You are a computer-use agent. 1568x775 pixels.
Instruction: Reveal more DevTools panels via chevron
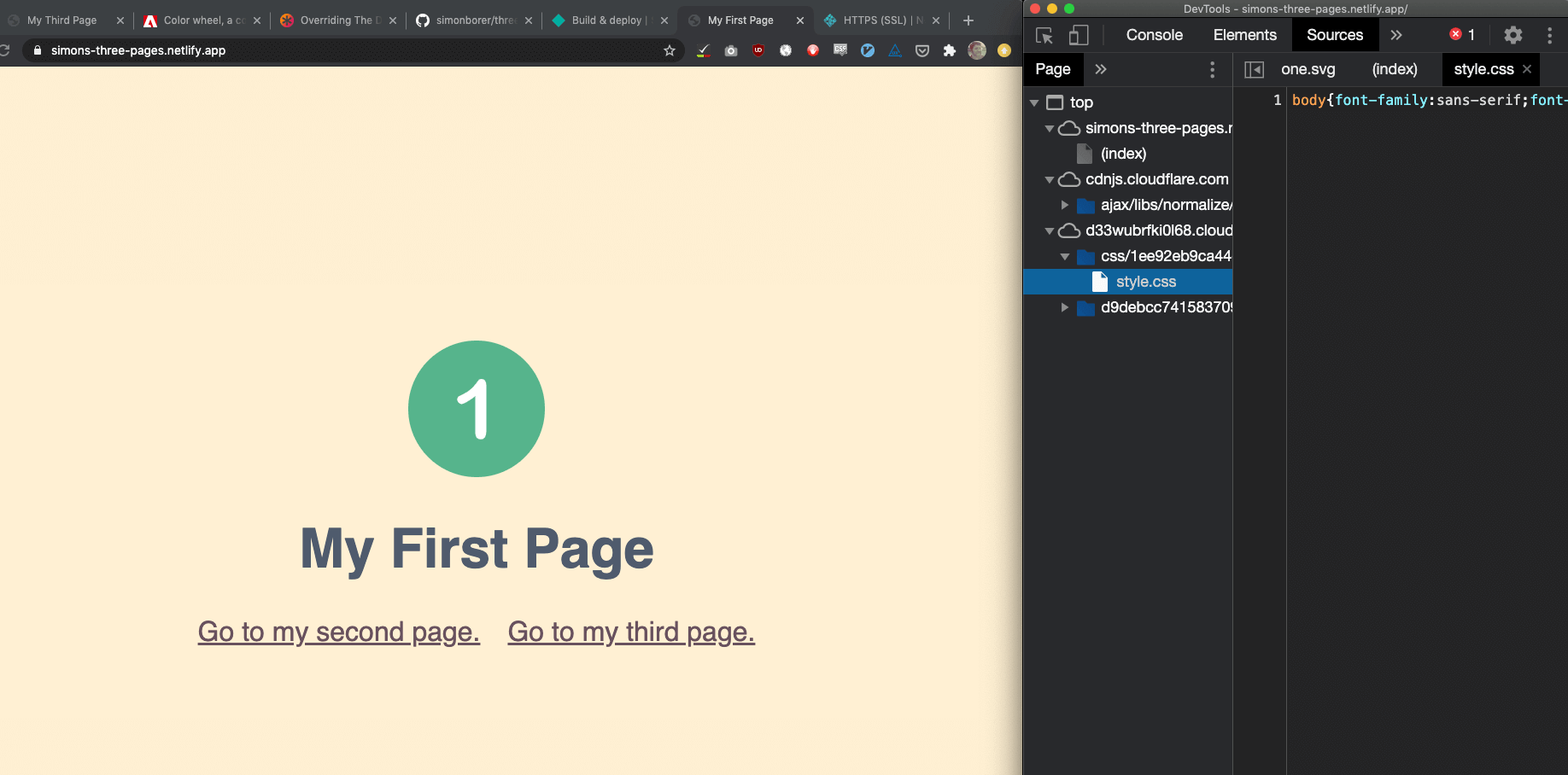[x=1396, y=35]
